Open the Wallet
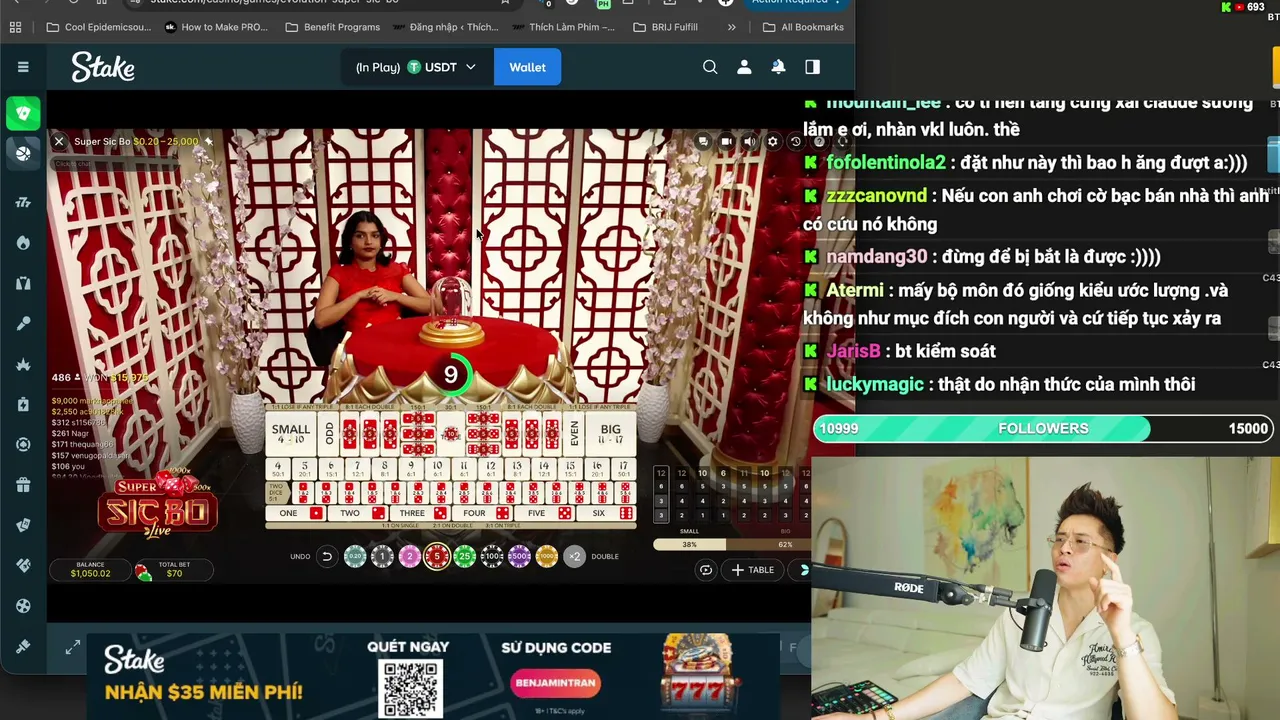 coord(527,67)
